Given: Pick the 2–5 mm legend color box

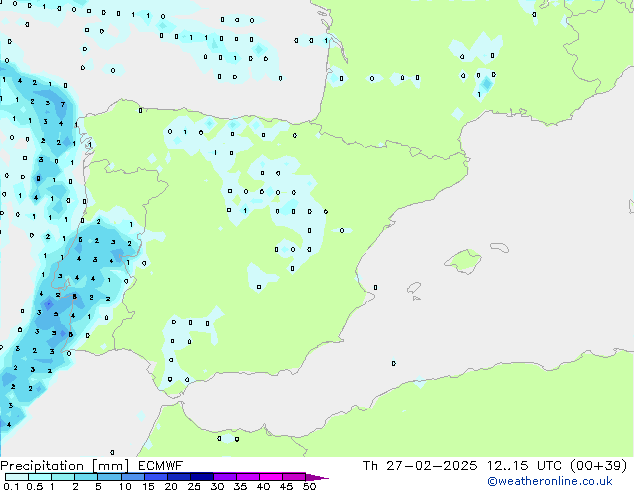Looking at the screenshot, I should [86, 477].
